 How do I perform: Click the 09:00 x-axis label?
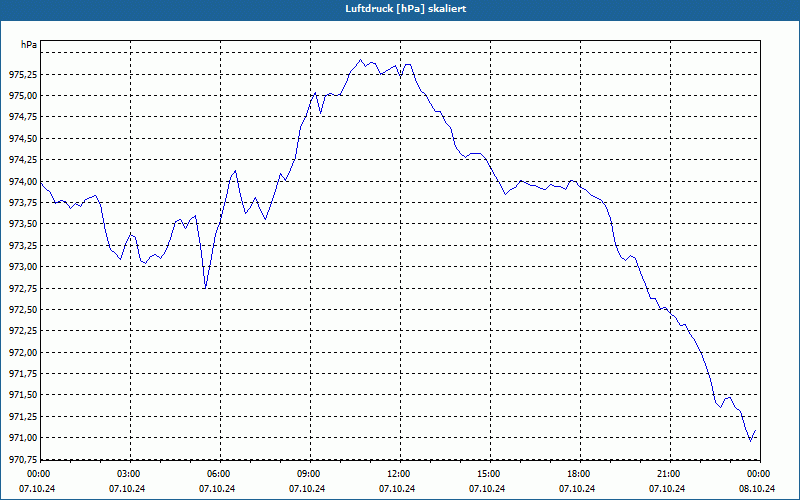click(x=310, y=474)
